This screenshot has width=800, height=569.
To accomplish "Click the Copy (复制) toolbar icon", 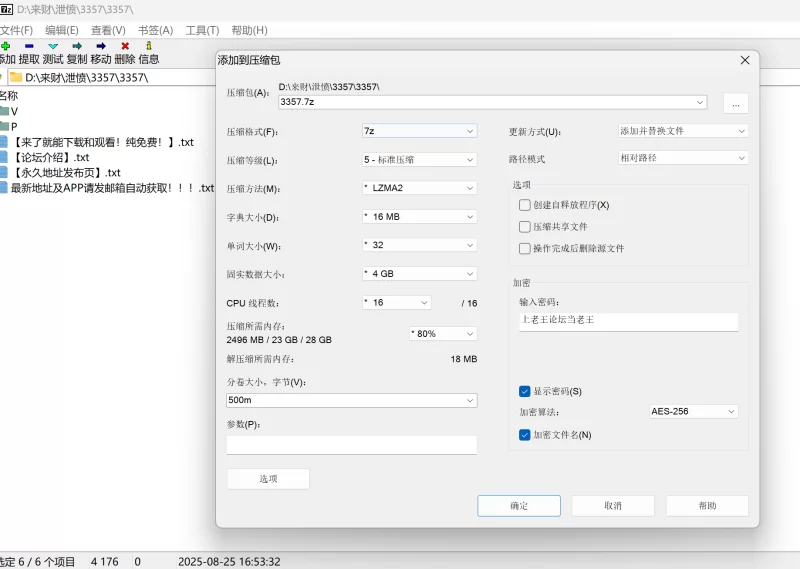I will click(x=77, y=46).
